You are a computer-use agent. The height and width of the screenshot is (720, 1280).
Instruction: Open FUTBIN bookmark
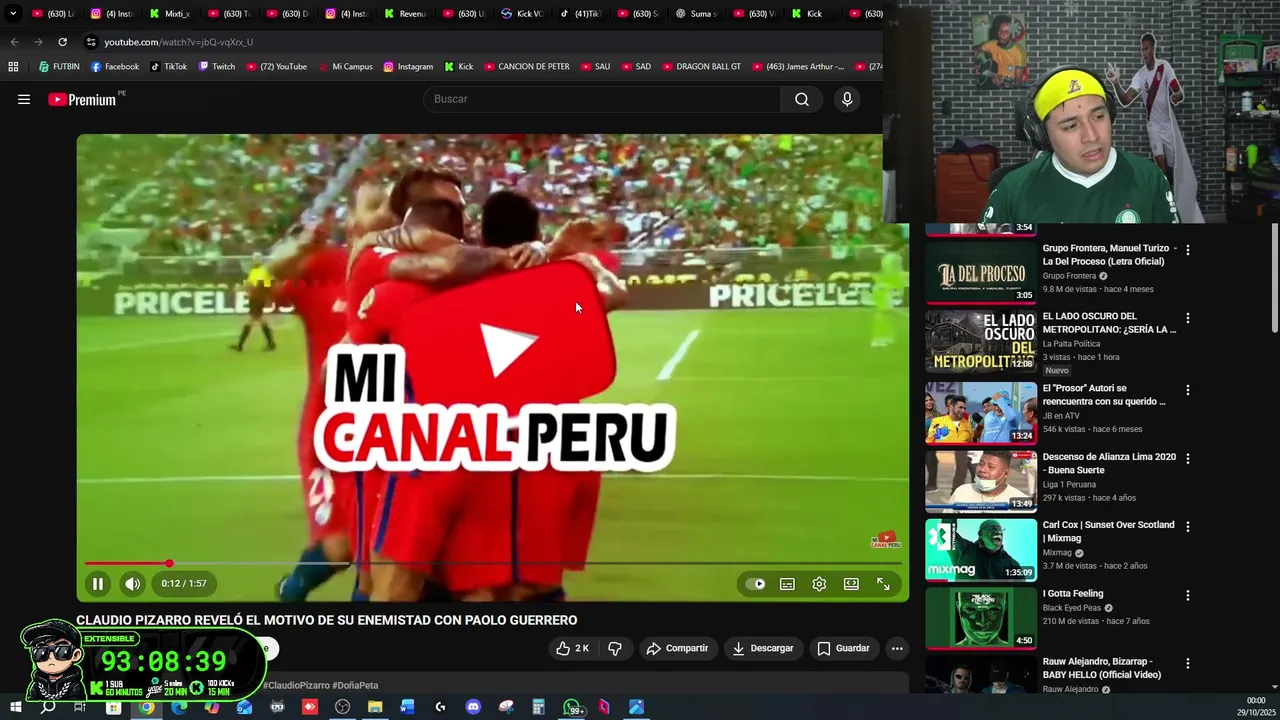[x=59, y=67]
